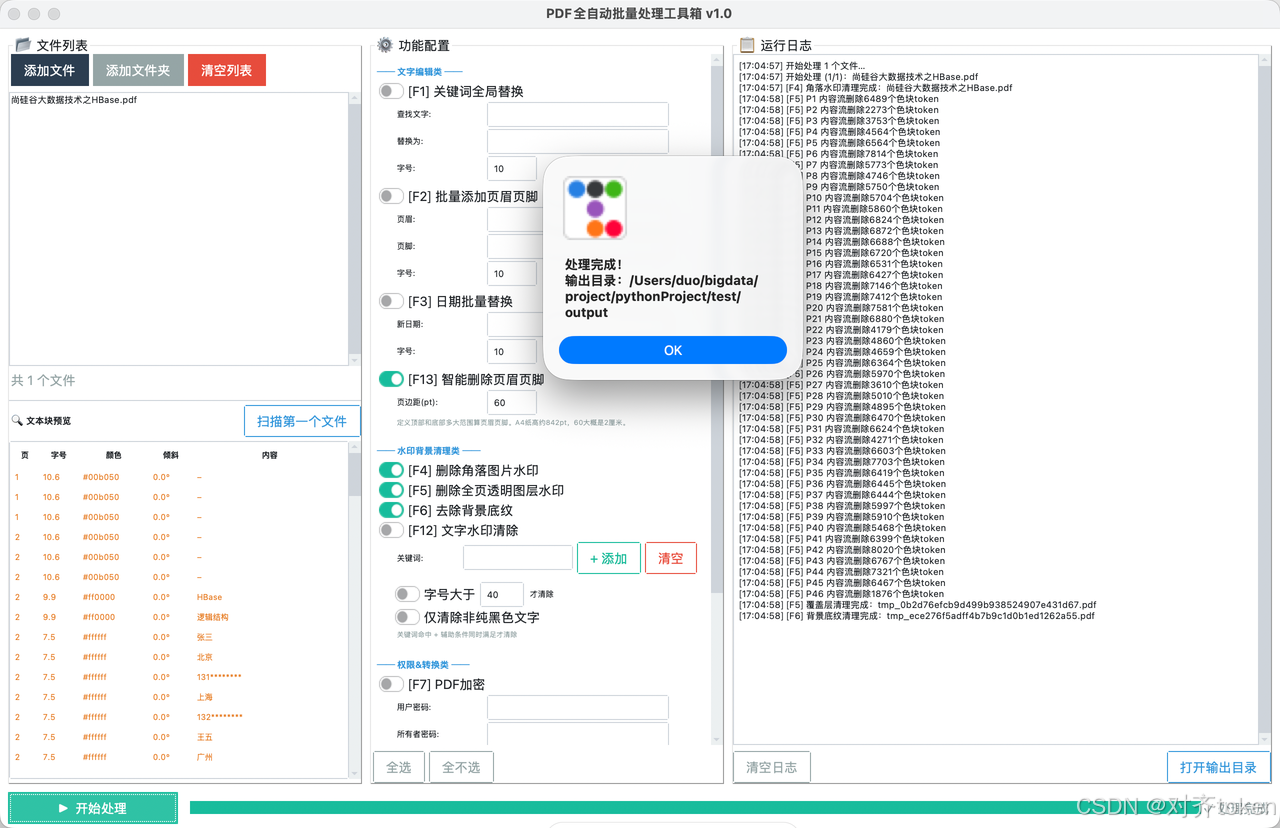Click the 内容 column header

270,455
